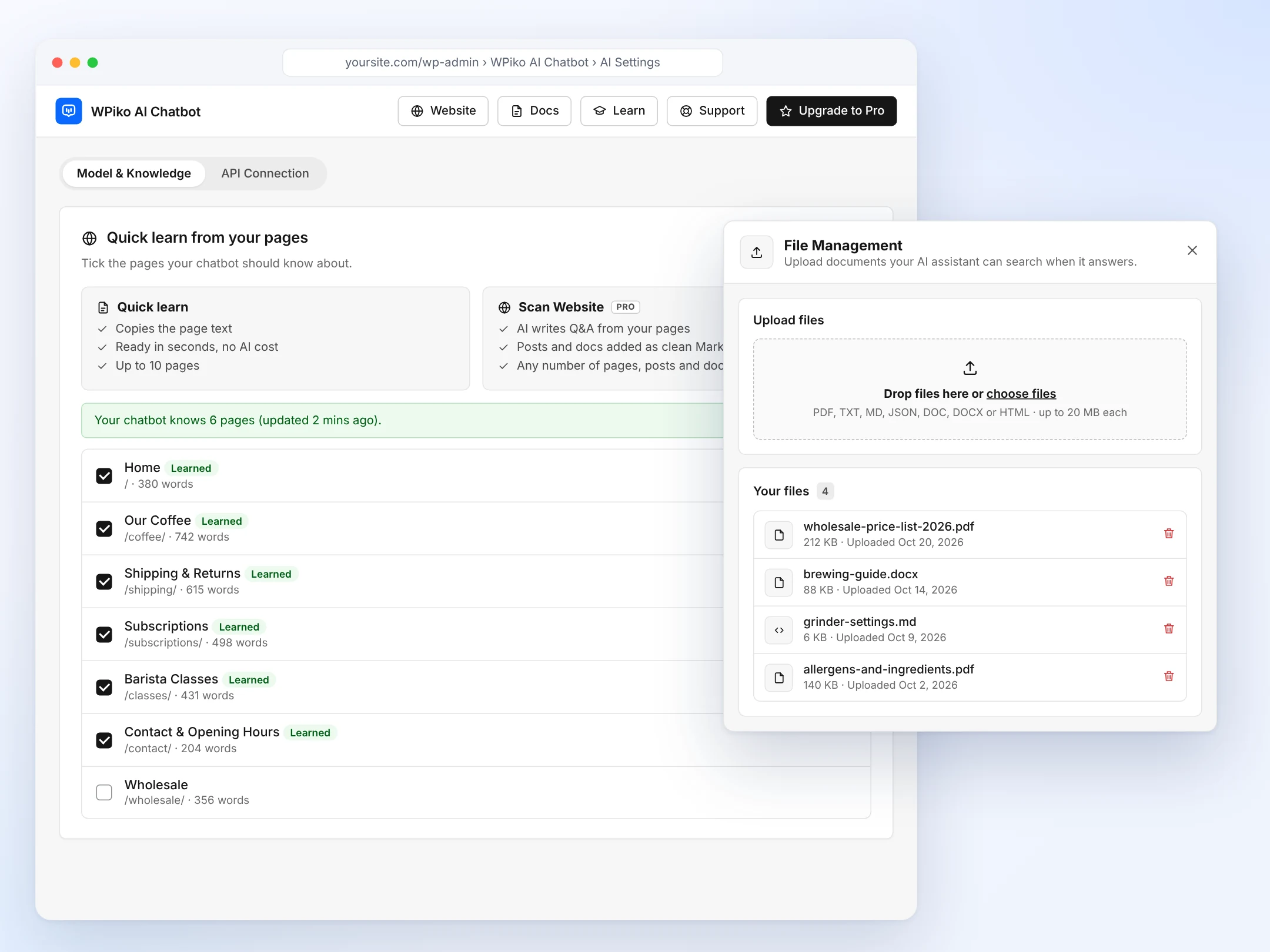Delete wholesale-price-list-2026.pdf with trash icon
Image resolution: width=1270 pixels, height=952 pixels.
tap(1169, 534)
